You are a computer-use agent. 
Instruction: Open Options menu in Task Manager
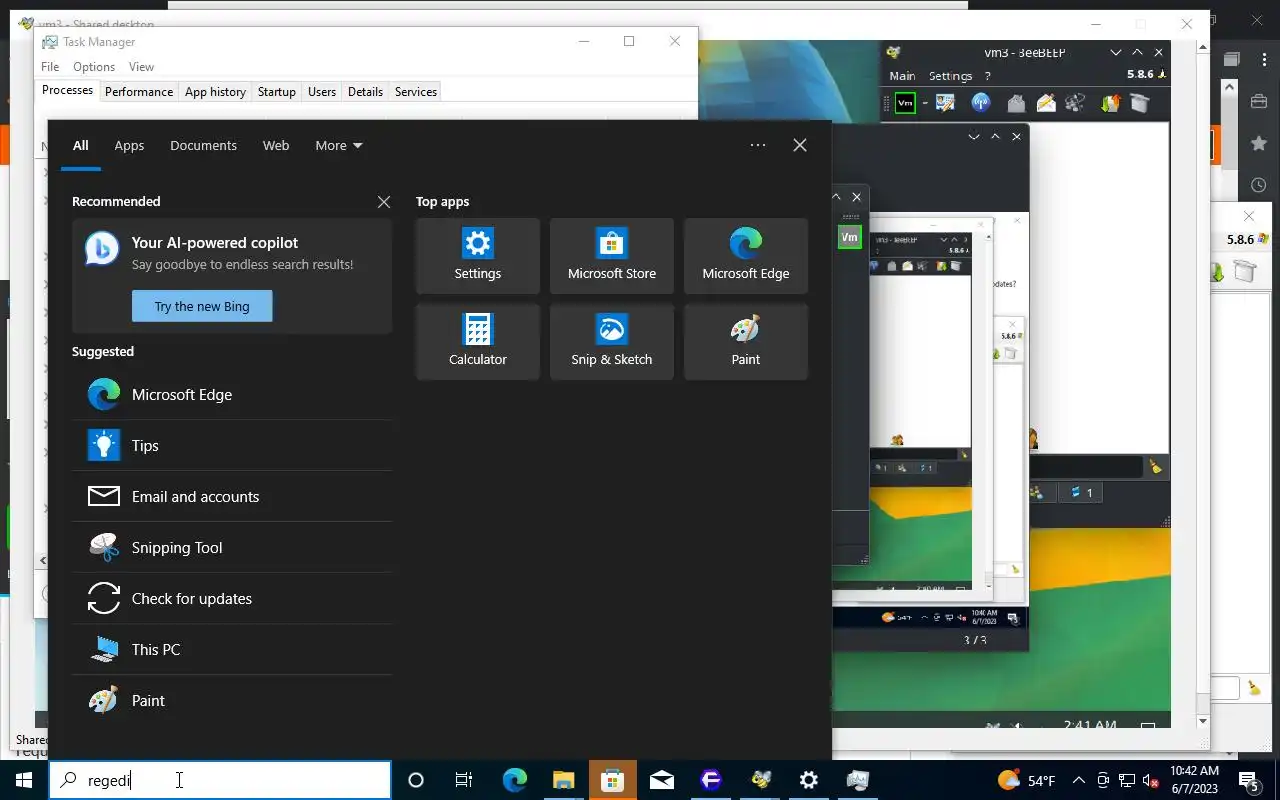pos(94,67)
